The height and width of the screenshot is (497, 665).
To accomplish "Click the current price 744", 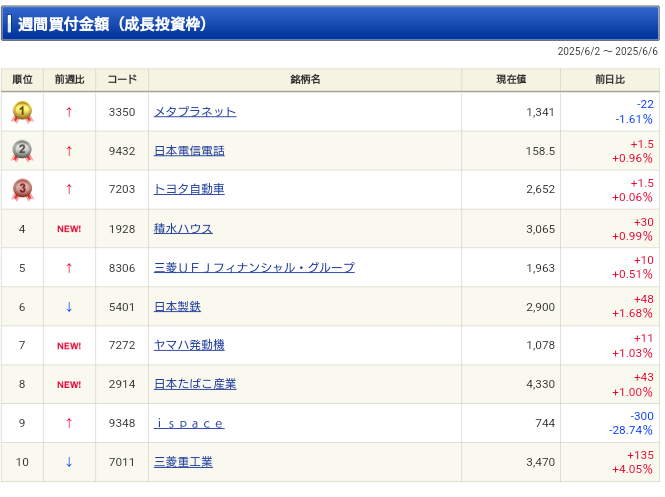I will tap(545, 424).
